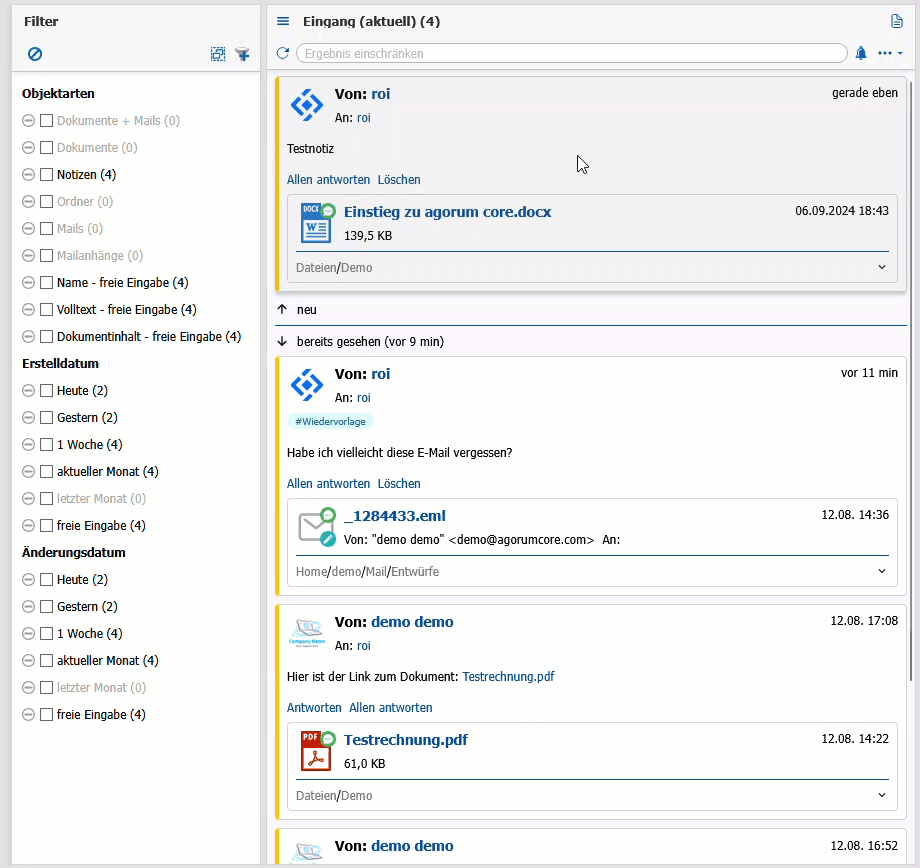Exclude Name - freie Eingabe with minus icon
Screen dimensions: 920x868
pyautogui.click(x=28, y=282)
